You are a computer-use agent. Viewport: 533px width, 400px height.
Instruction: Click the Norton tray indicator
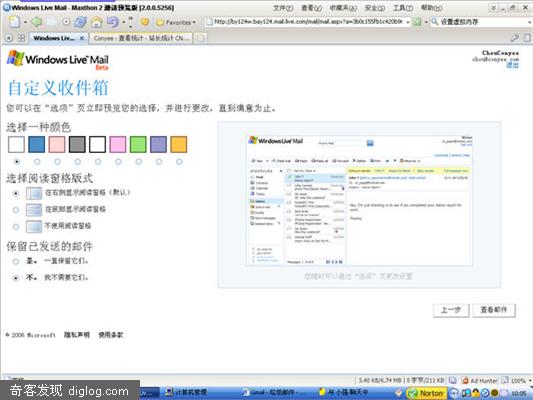click(x=426, y=393)
